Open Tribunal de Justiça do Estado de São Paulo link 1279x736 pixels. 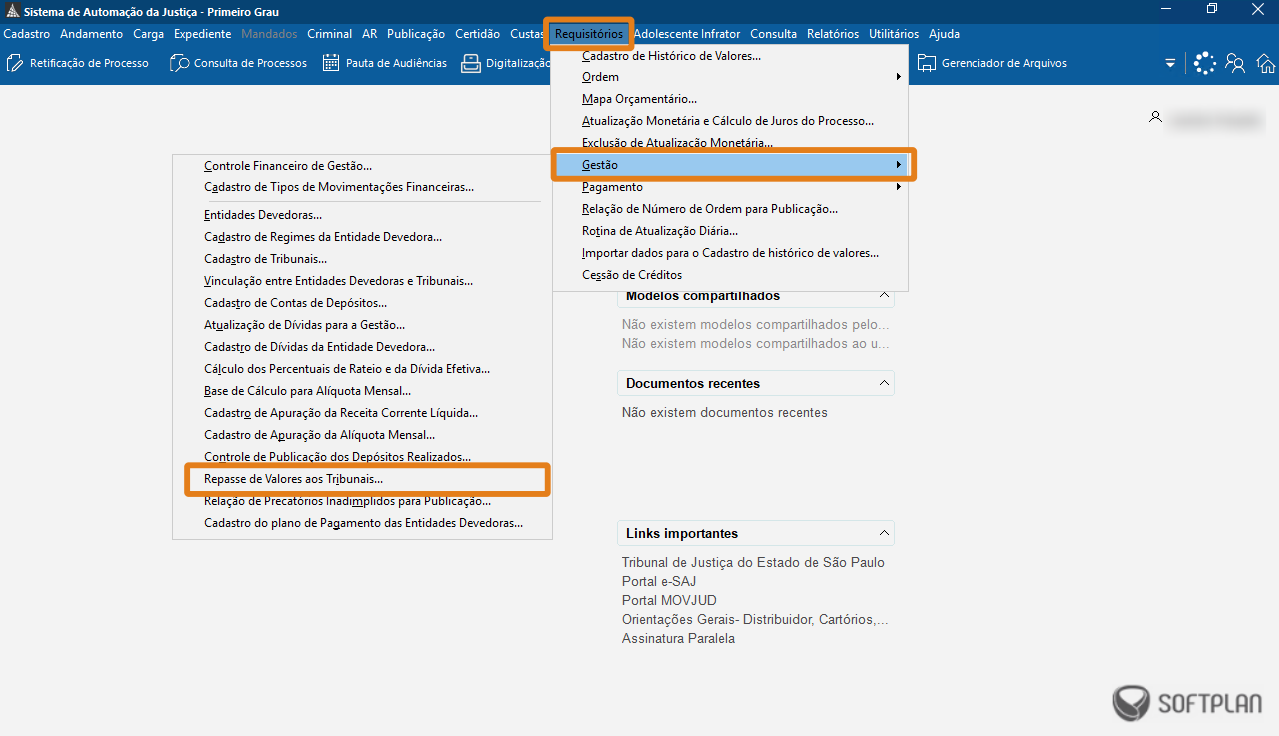(x=753, y=562)
